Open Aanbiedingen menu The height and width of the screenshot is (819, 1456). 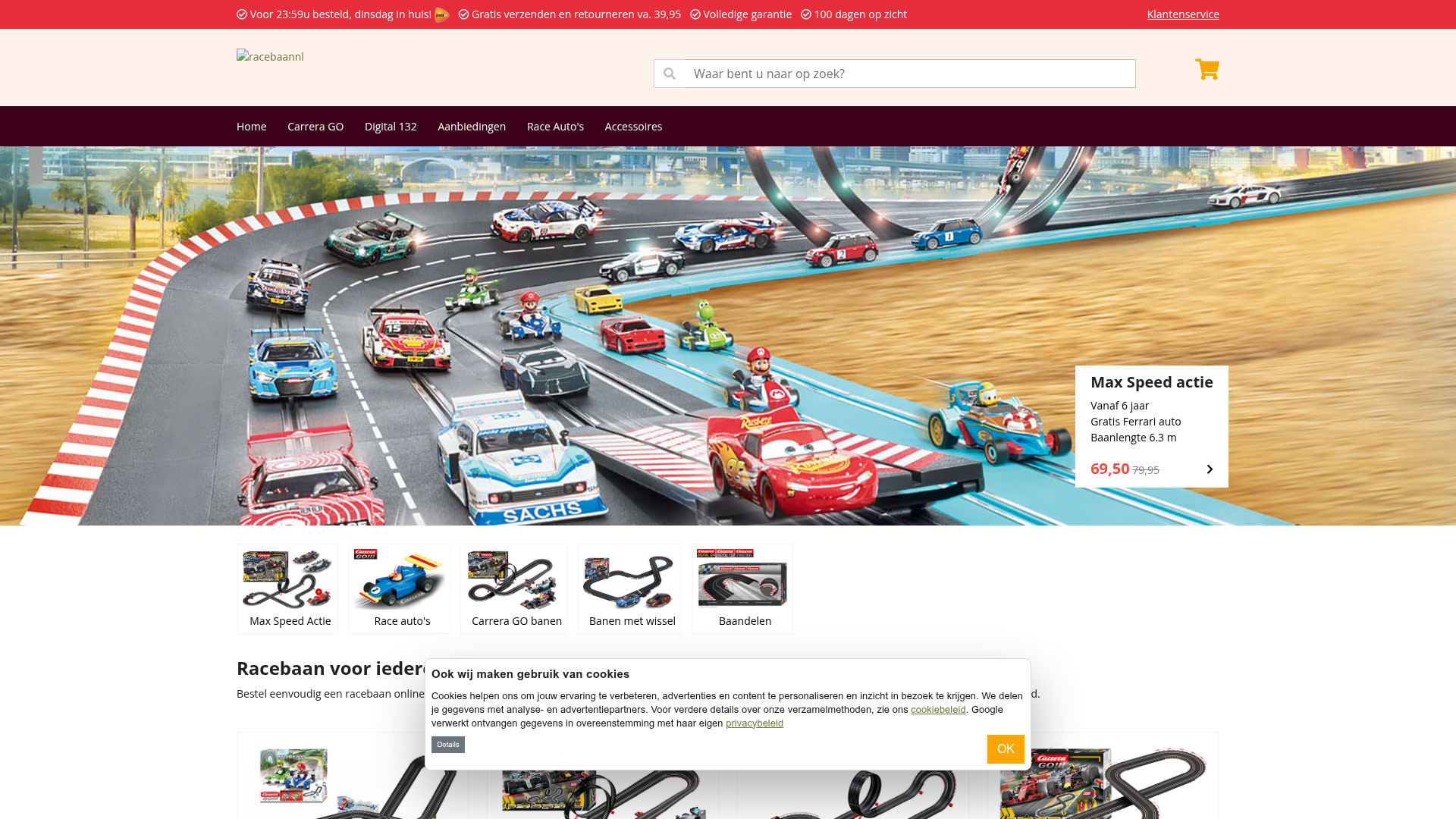point(472,127)
